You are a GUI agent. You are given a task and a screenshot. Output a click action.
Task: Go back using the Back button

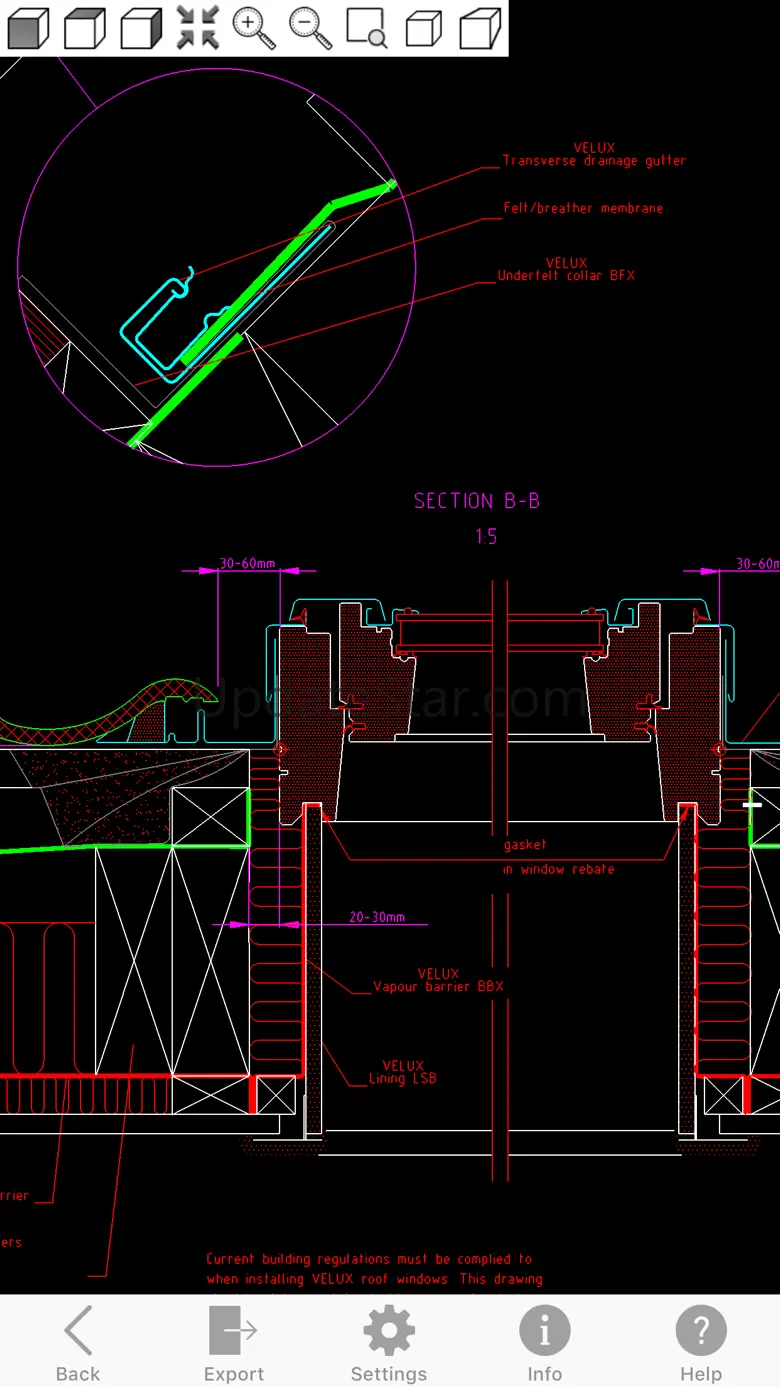point(78,1343)
